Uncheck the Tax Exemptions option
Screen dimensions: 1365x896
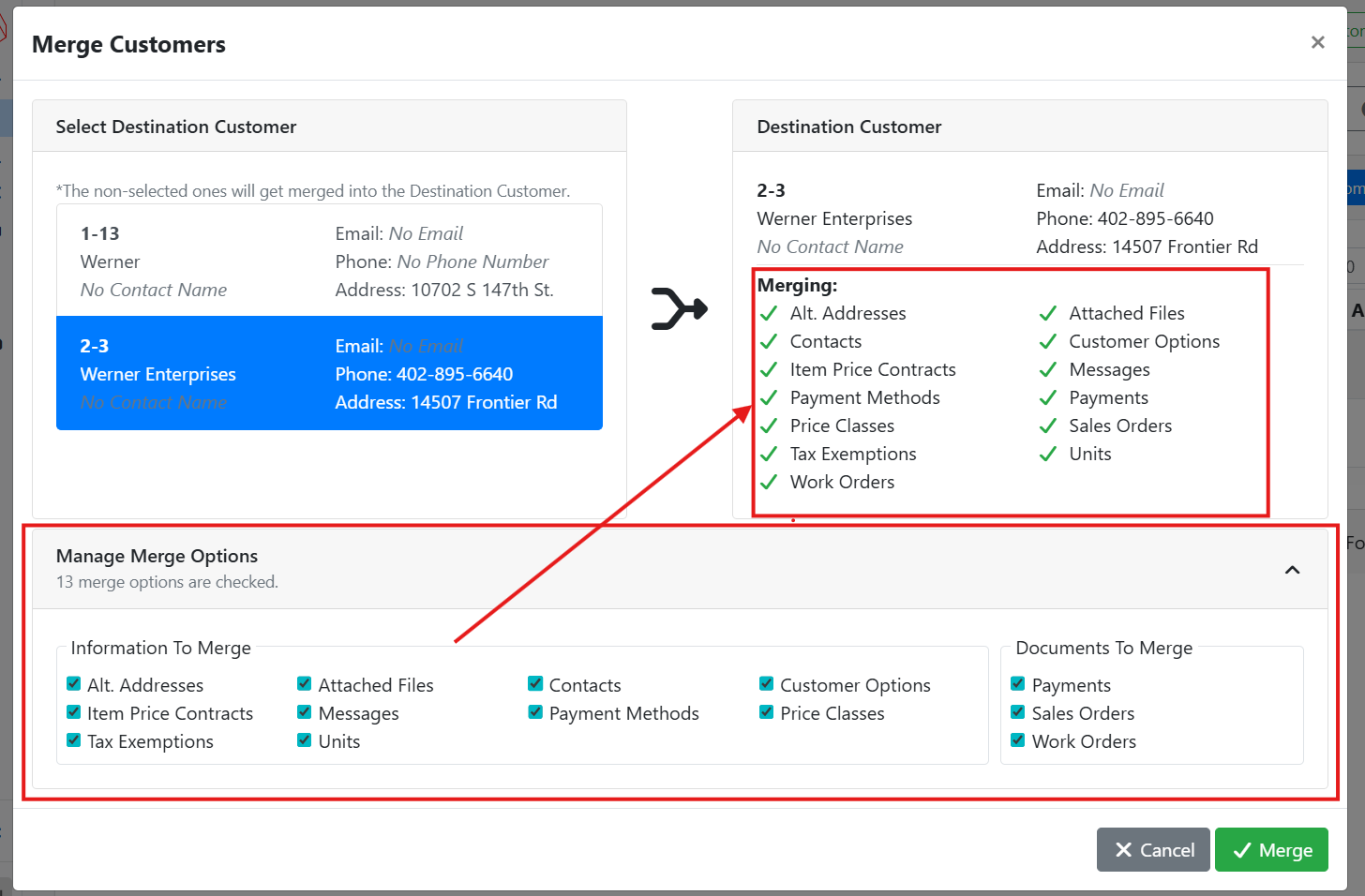coord(74,740)
